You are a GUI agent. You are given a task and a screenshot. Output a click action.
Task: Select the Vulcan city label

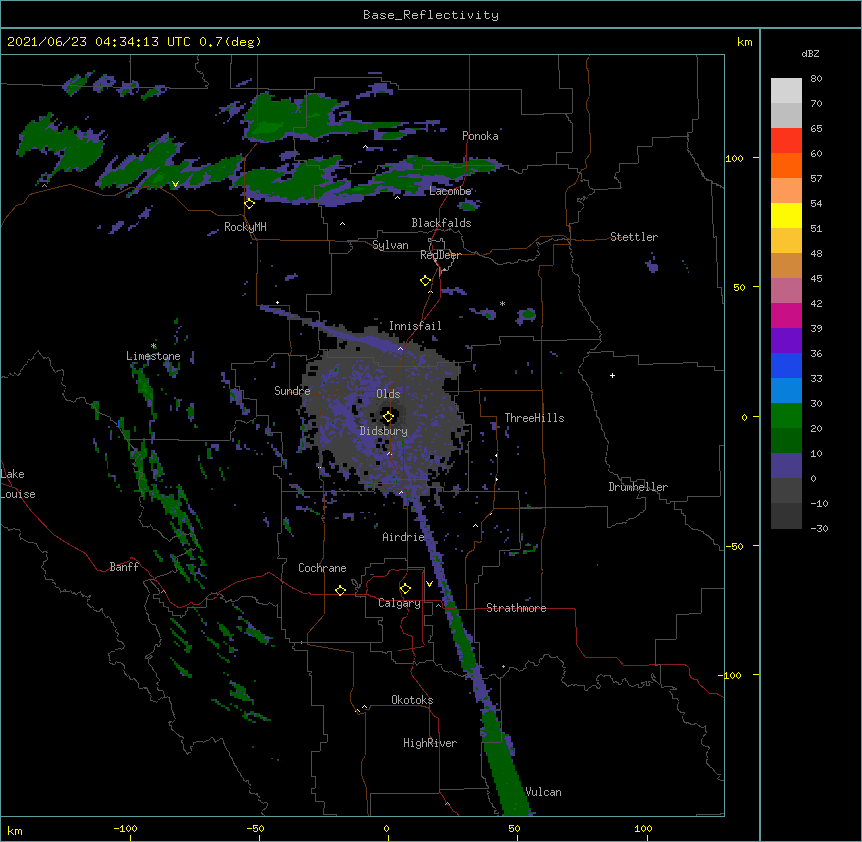click(543, 792)
